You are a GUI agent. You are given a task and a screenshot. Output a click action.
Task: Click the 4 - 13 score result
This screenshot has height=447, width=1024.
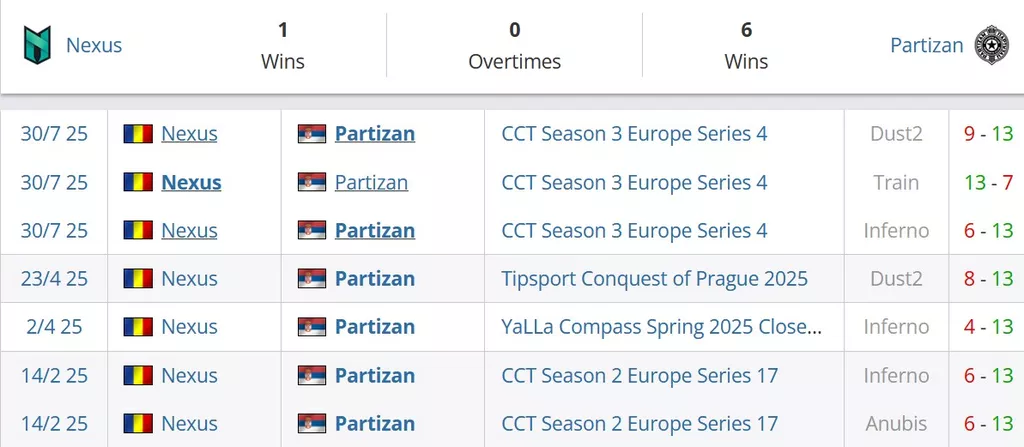coord(988,327)
